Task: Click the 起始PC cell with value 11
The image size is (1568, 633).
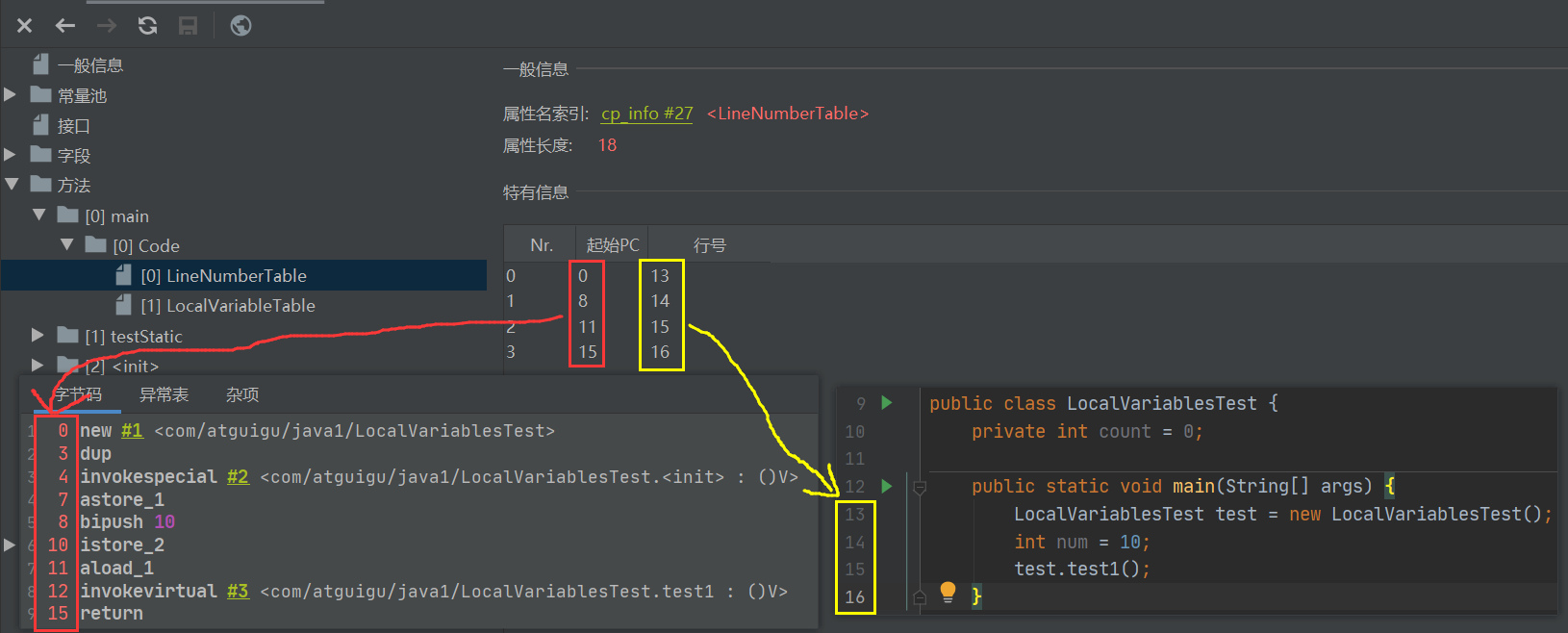Action: tap(587, 327)
